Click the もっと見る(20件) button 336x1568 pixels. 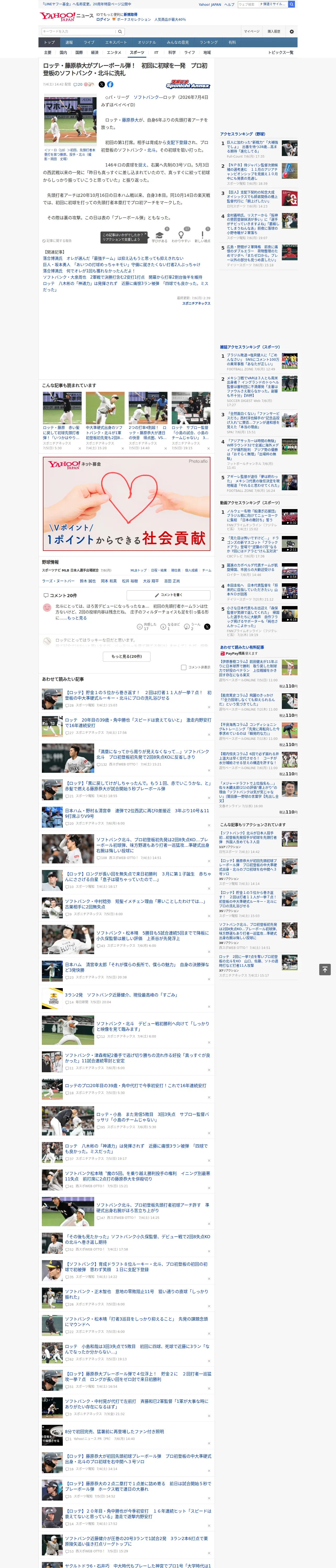pyautogui.click(x=127, y=657)
